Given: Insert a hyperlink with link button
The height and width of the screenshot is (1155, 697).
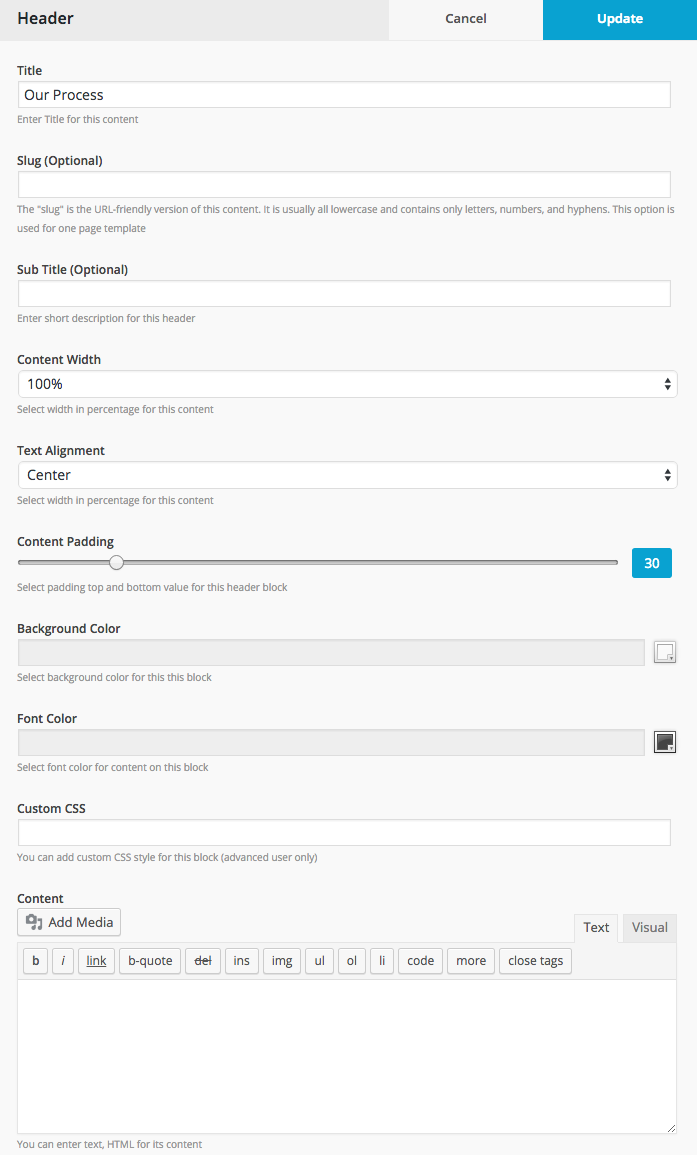Looking at the screenshot, I should coord(96,961).
